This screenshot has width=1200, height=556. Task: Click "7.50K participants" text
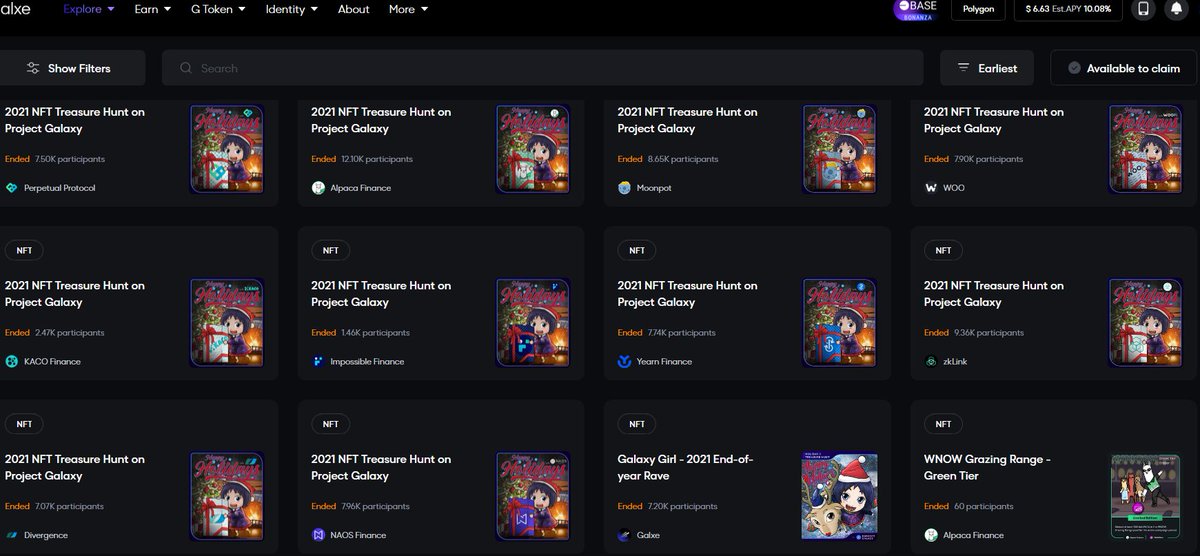click(70, 159)
